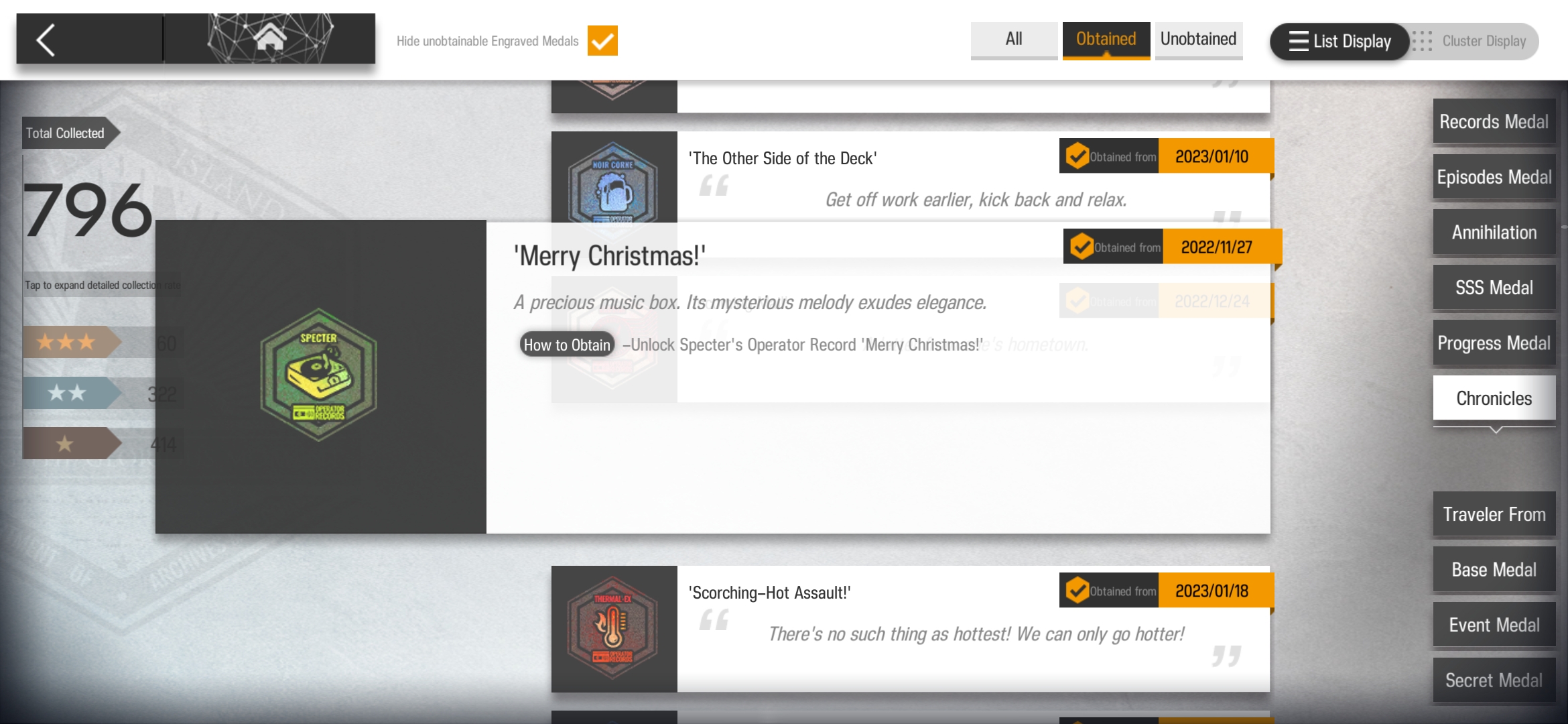Click the total collected count 796

pos(88,210)
